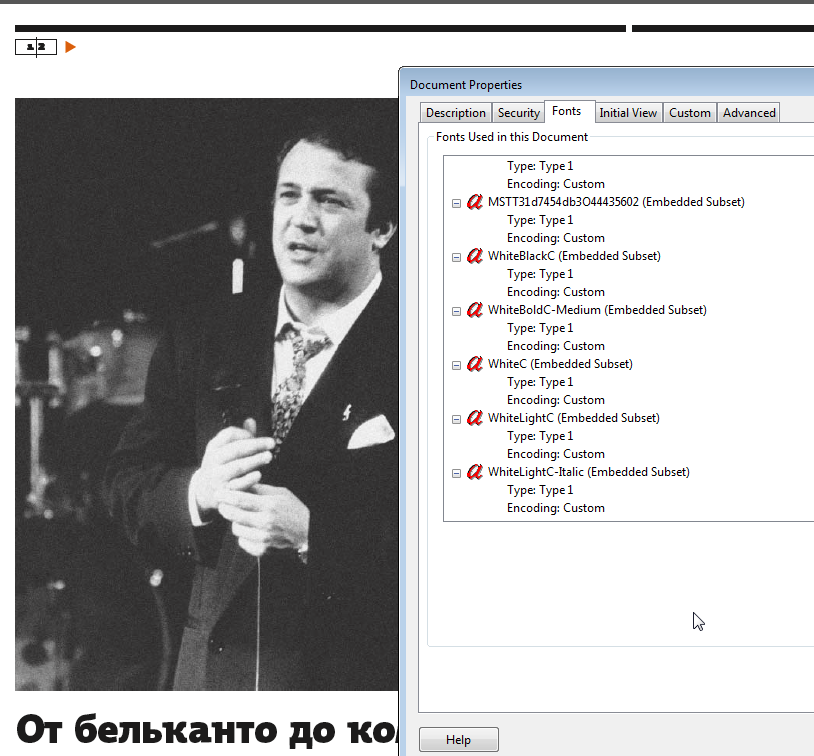
Task: Collapse the WhiteLightC font details
Action: pos(456,419)
